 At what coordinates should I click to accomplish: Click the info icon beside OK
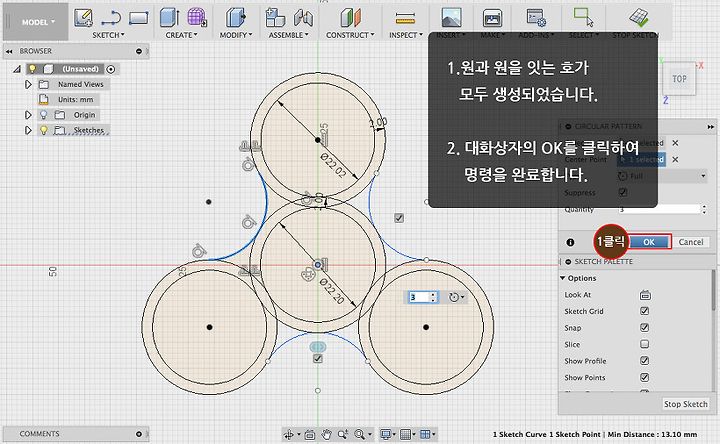(x=570, y=242)
